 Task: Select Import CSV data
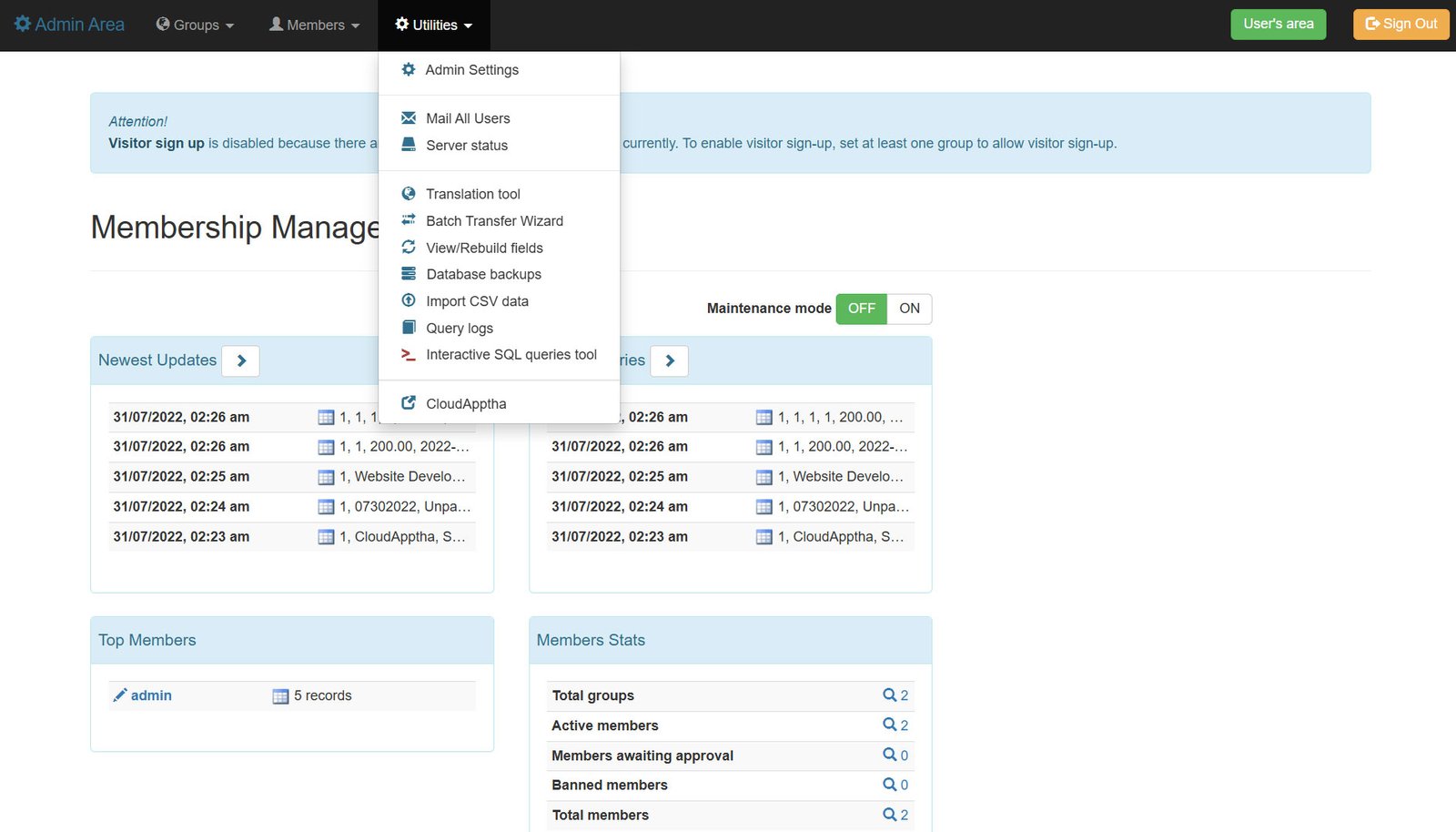click(x=499, y=301)
